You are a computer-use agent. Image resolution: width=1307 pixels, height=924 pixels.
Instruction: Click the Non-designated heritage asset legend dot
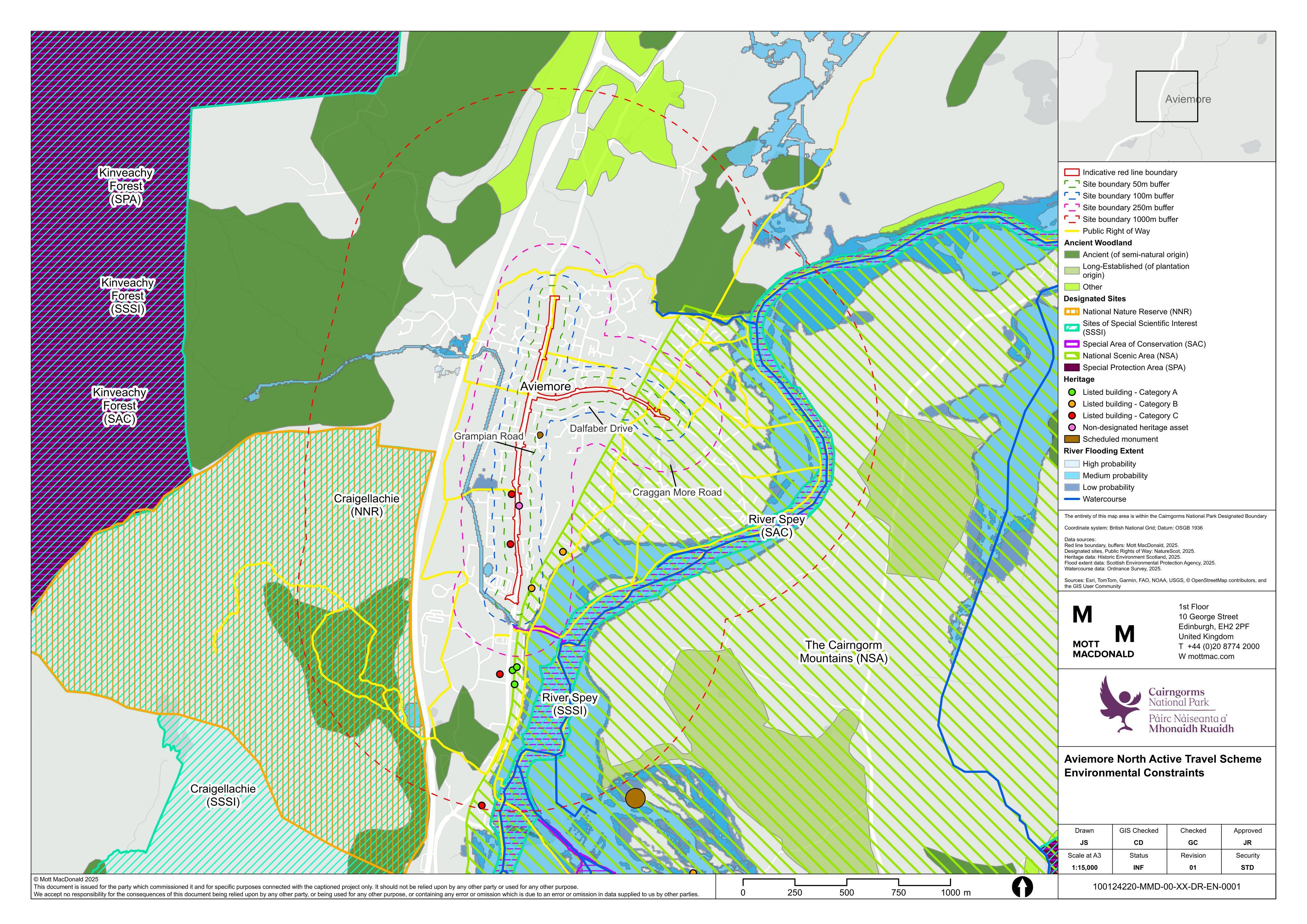point(1072,427)
